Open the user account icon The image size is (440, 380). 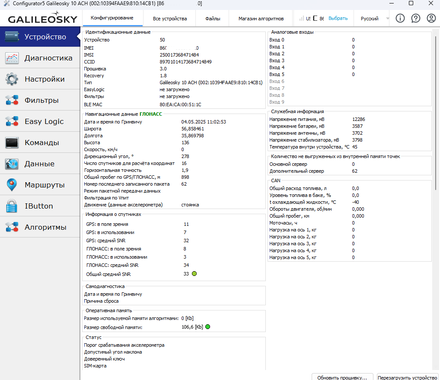pos(431,18)
